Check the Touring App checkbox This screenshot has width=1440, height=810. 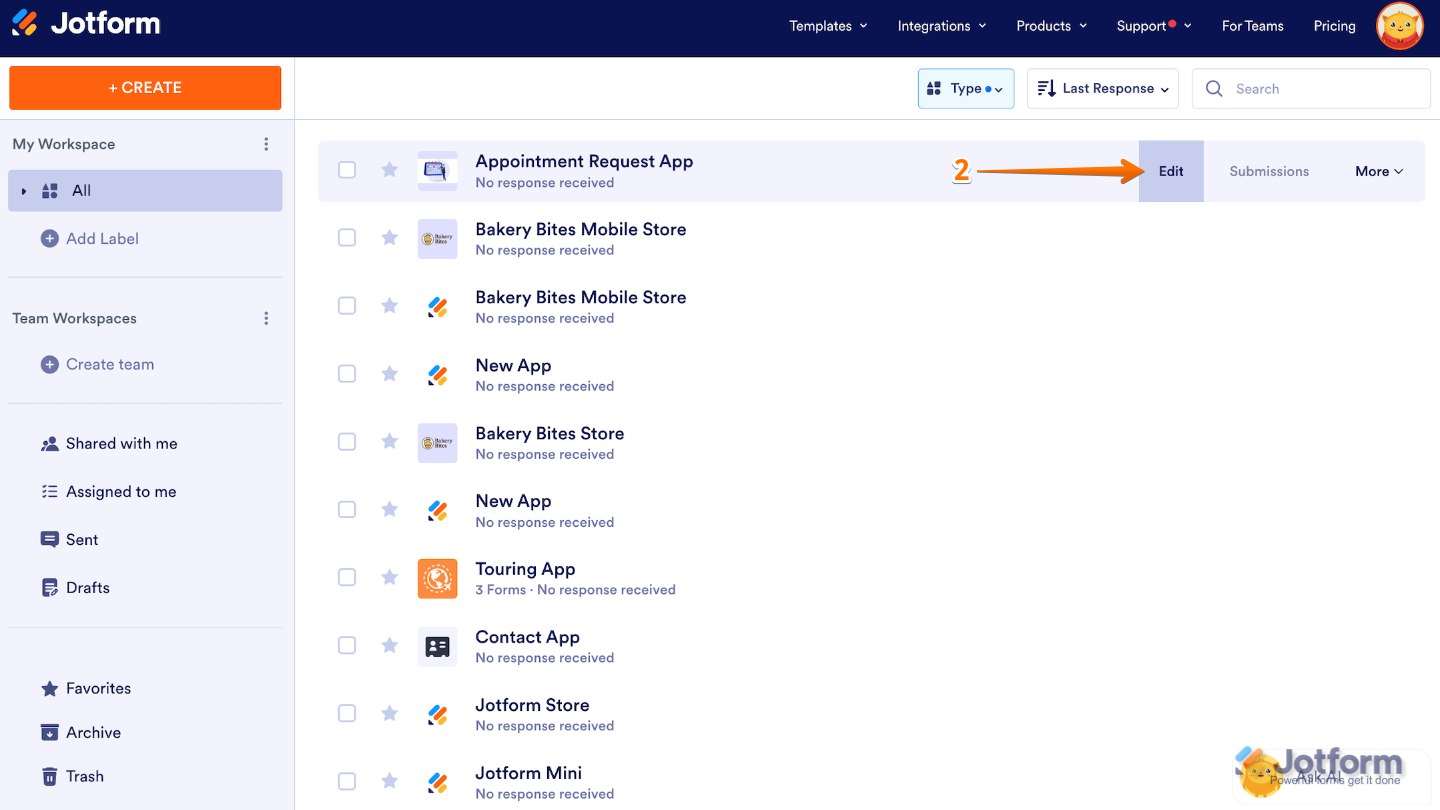click(347, 578)
